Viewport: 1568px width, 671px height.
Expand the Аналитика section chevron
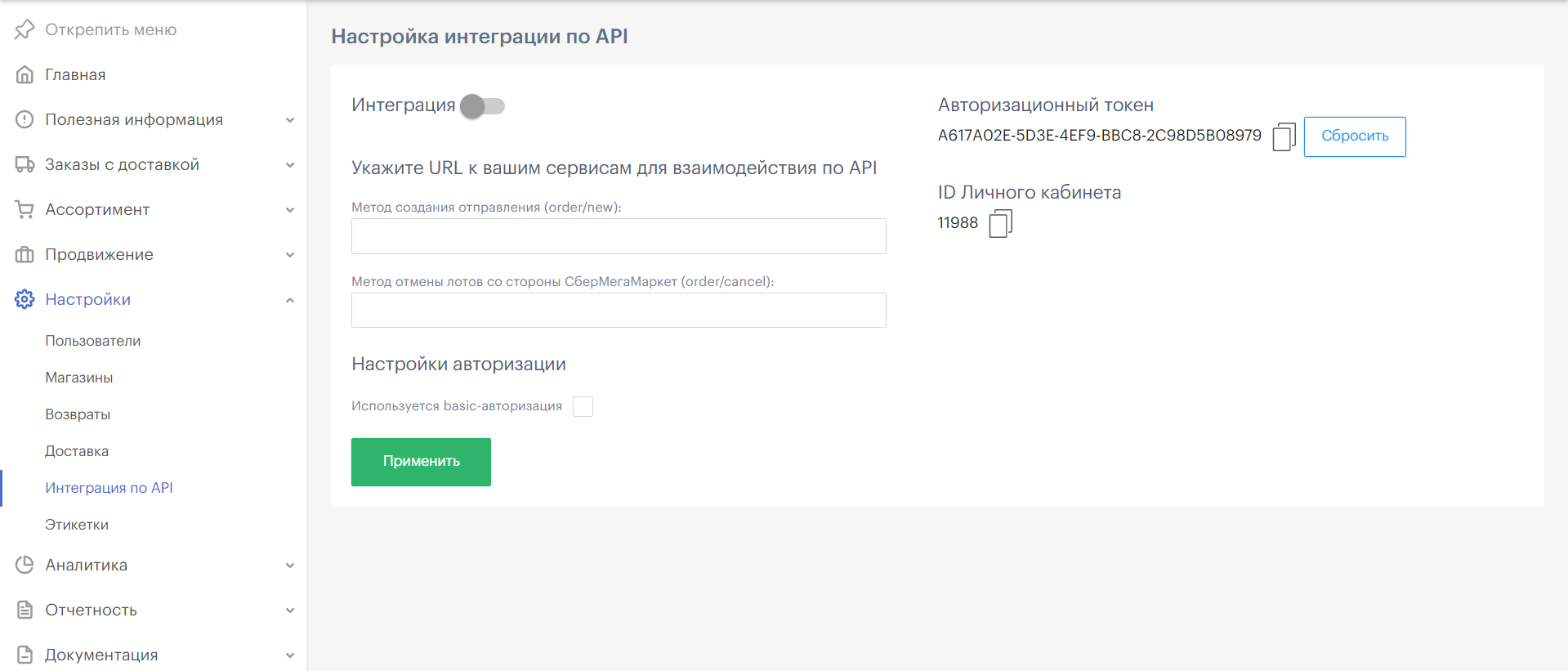[x=290, y=566]
